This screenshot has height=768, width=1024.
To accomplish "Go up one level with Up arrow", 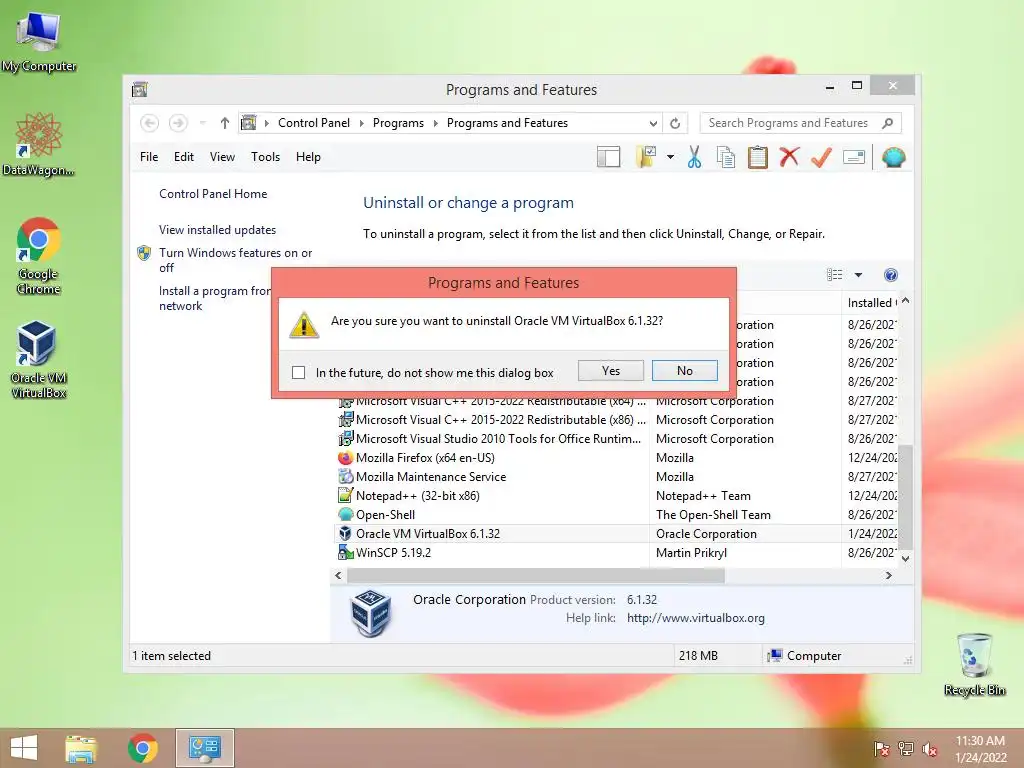I will click(x=225, y=123).
